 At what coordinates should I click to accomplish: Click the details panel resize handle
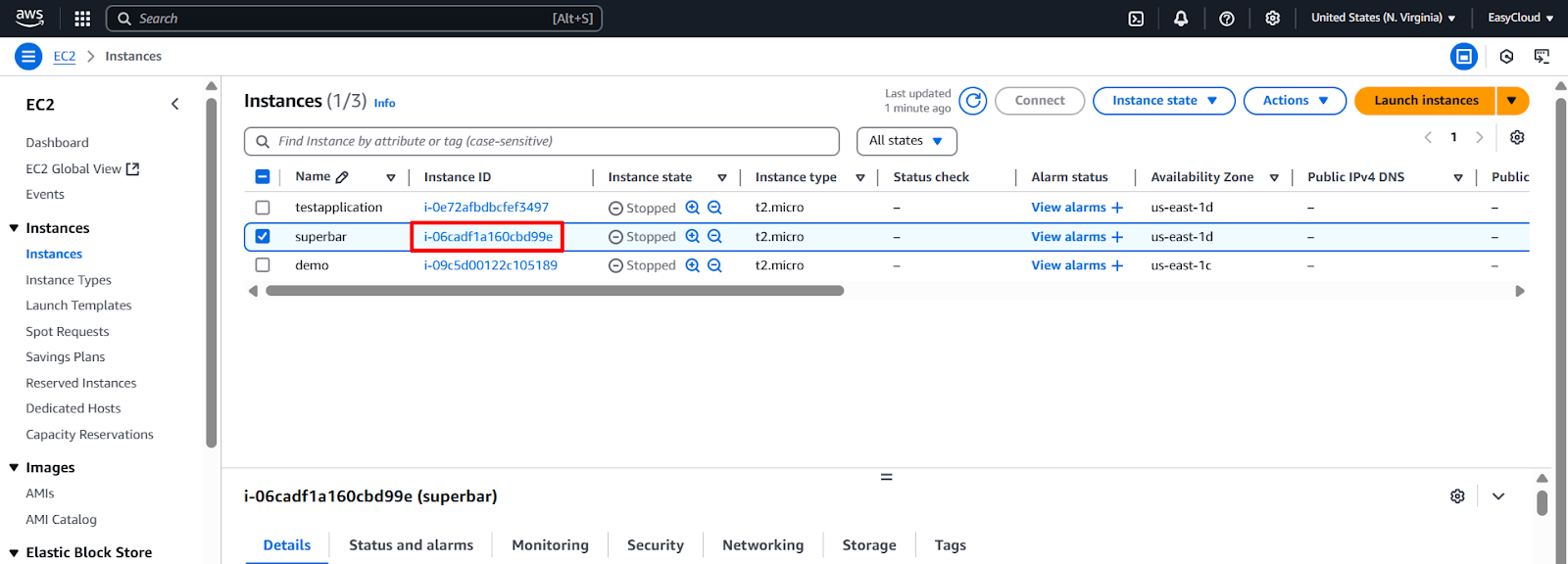pyautogui.click(x=886, y=477)
